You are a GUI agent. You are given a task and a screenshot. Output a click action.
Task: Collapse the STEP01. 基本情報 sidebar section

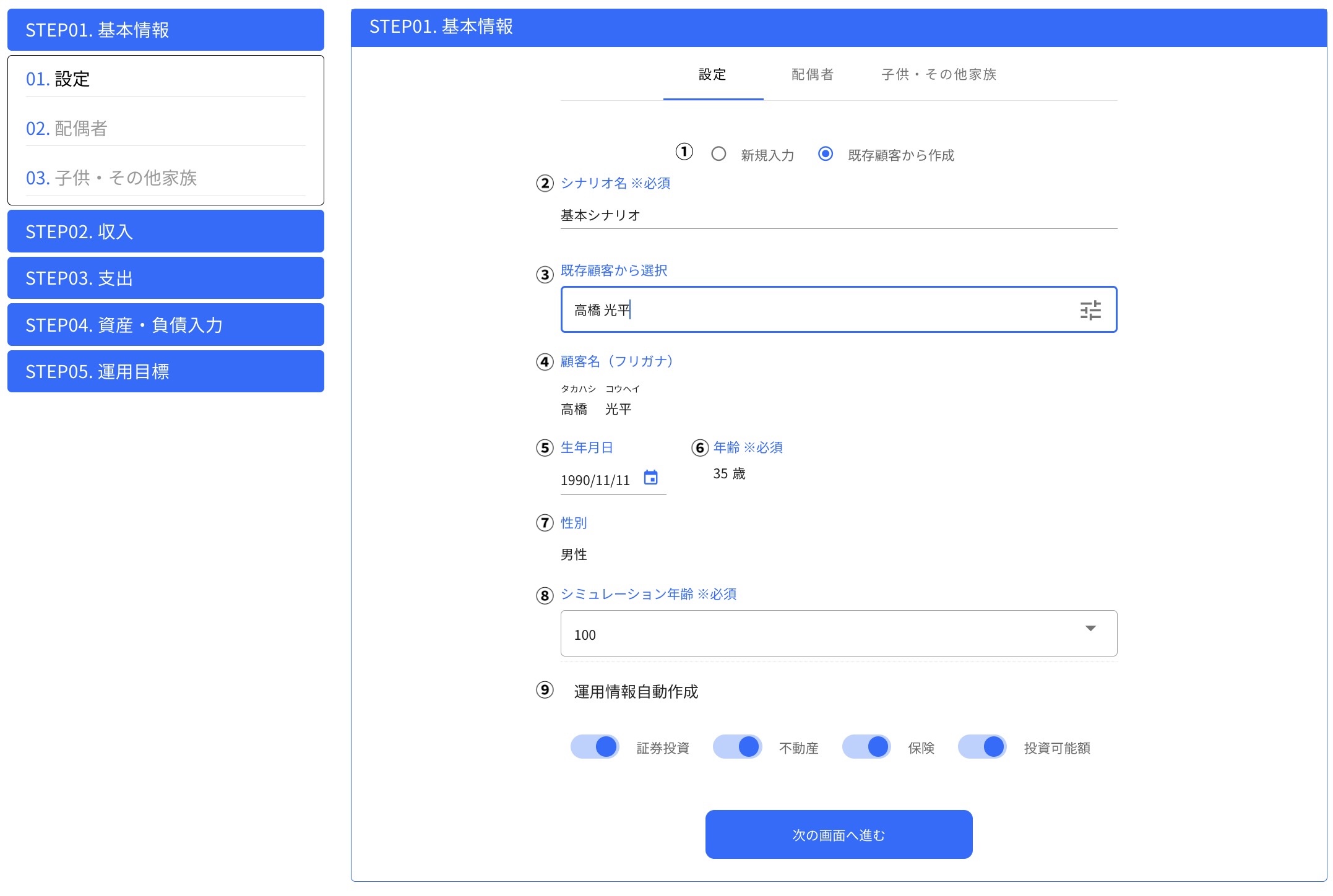[166, 30]
